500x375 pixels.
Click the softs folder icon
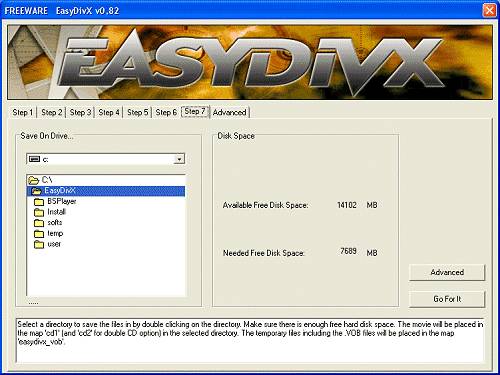click(x=39, y=223)
